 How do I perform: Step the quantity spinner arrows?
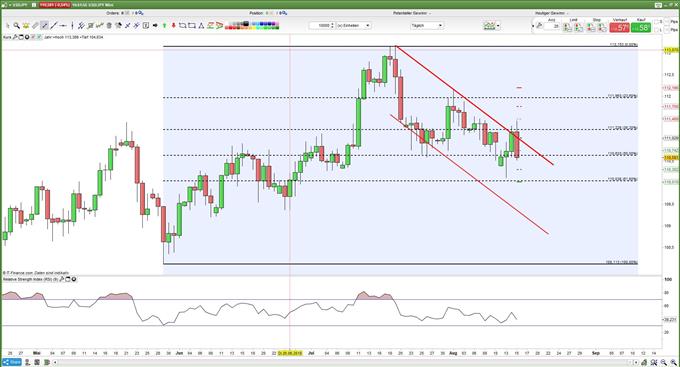pos(332,26)
